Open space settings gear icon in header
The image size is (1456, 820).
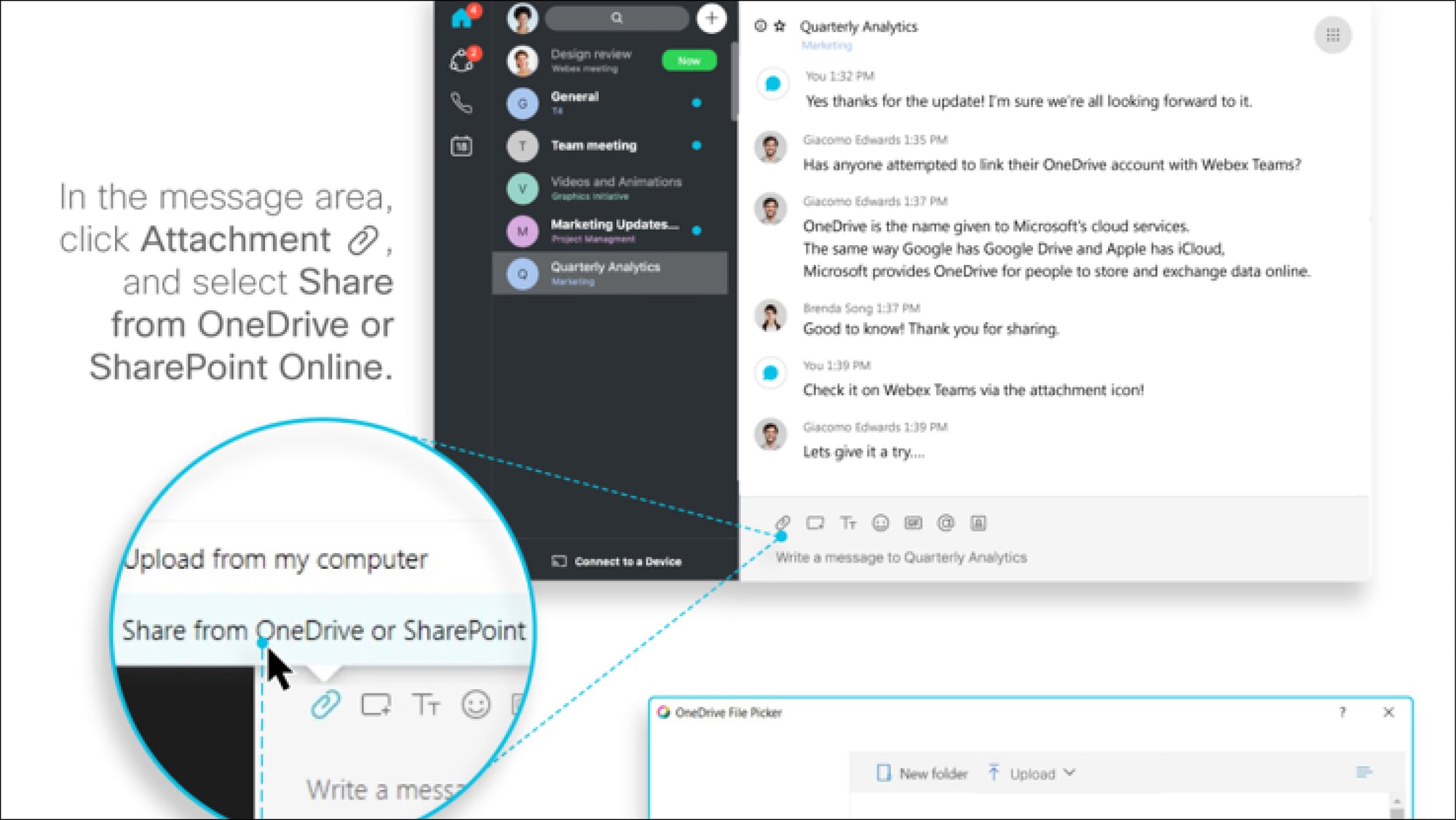point(761,26)
